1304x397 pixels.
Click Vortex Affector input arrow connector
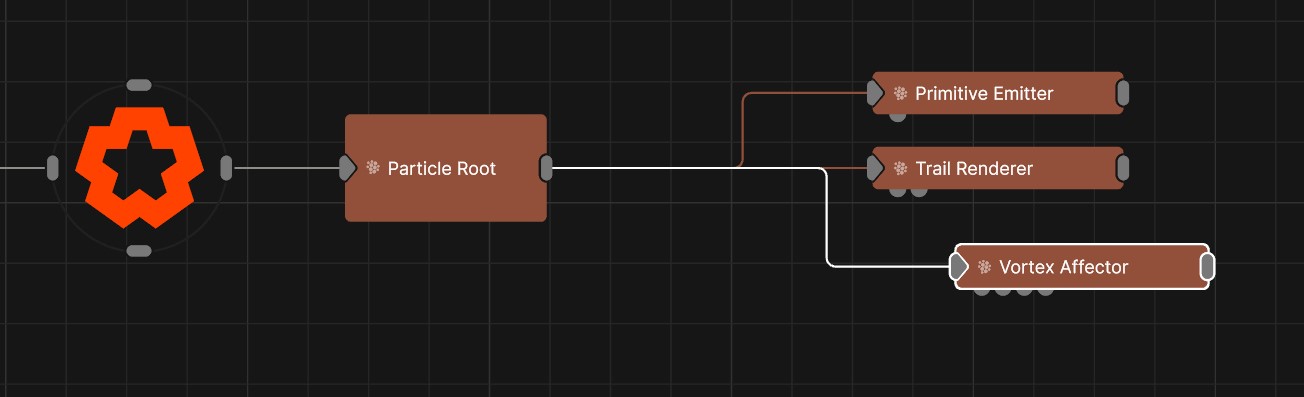point(959,267)
